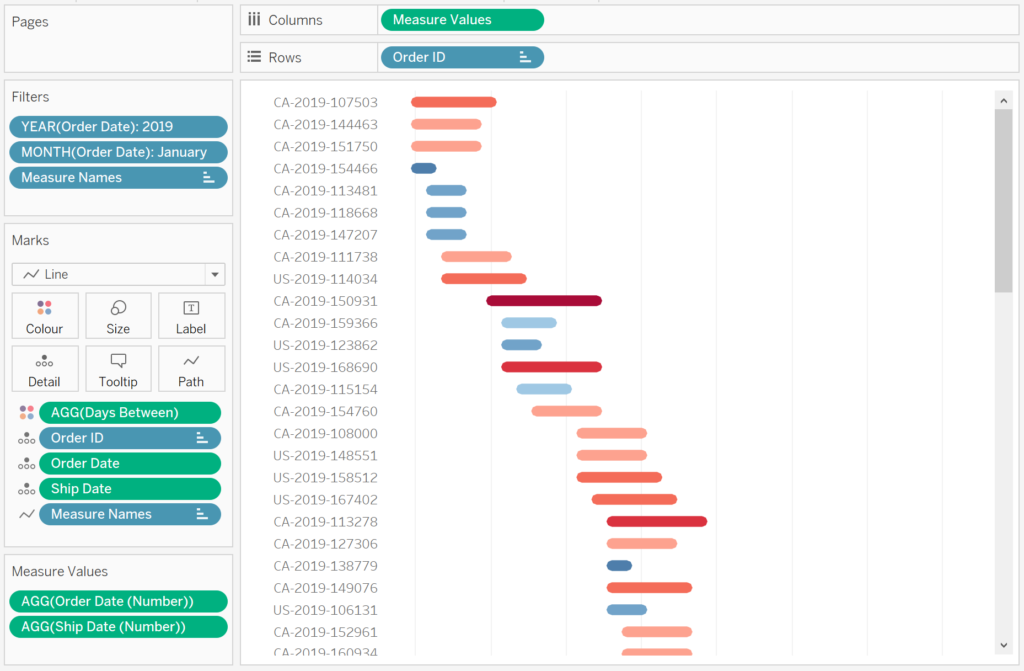The width and height of the screenshot is (1024, 671).
Task: Open the Label marks card
Action: point(191,316)
